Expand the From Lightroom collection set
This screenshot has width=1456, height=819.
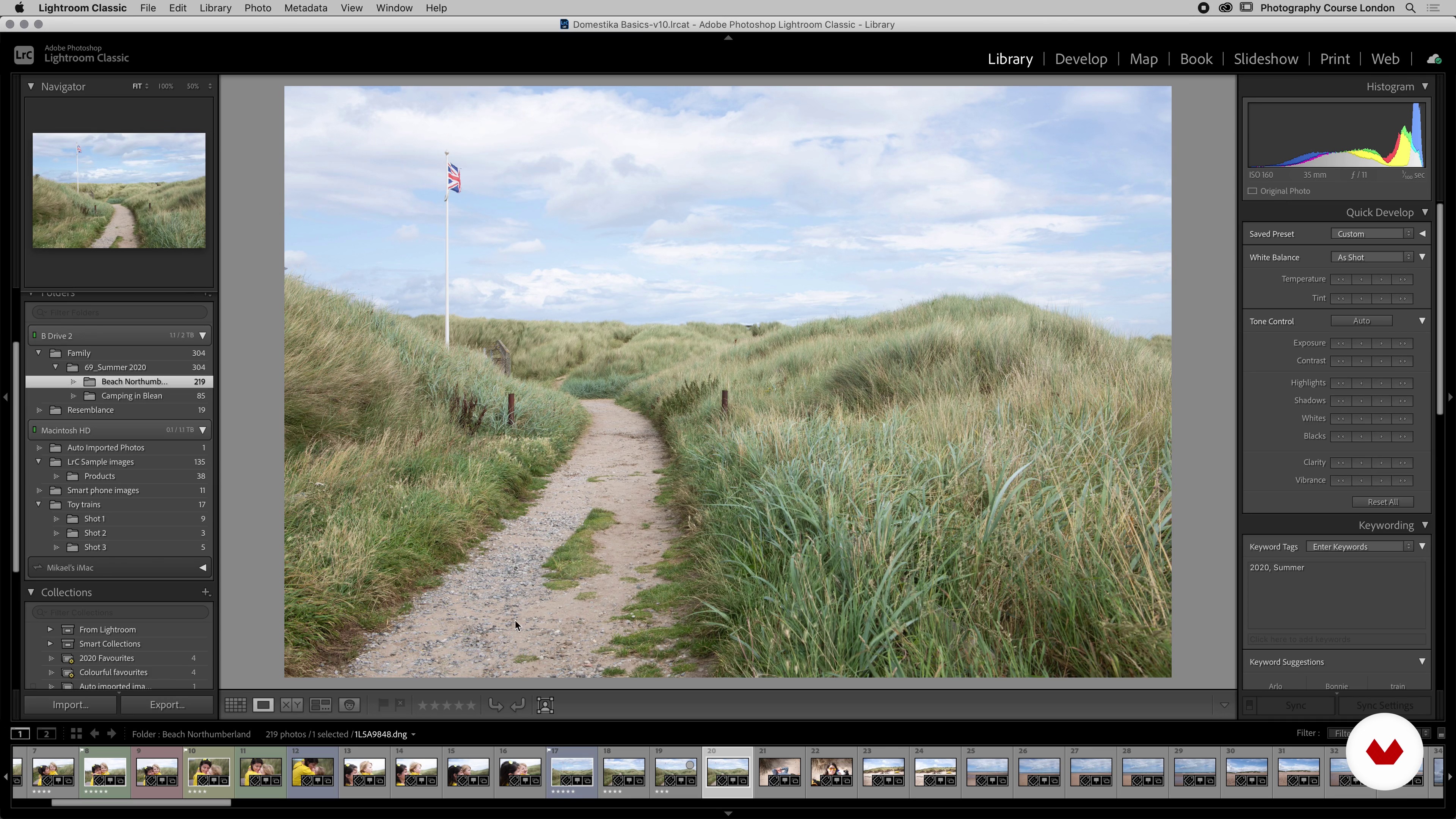click(50, 629)
